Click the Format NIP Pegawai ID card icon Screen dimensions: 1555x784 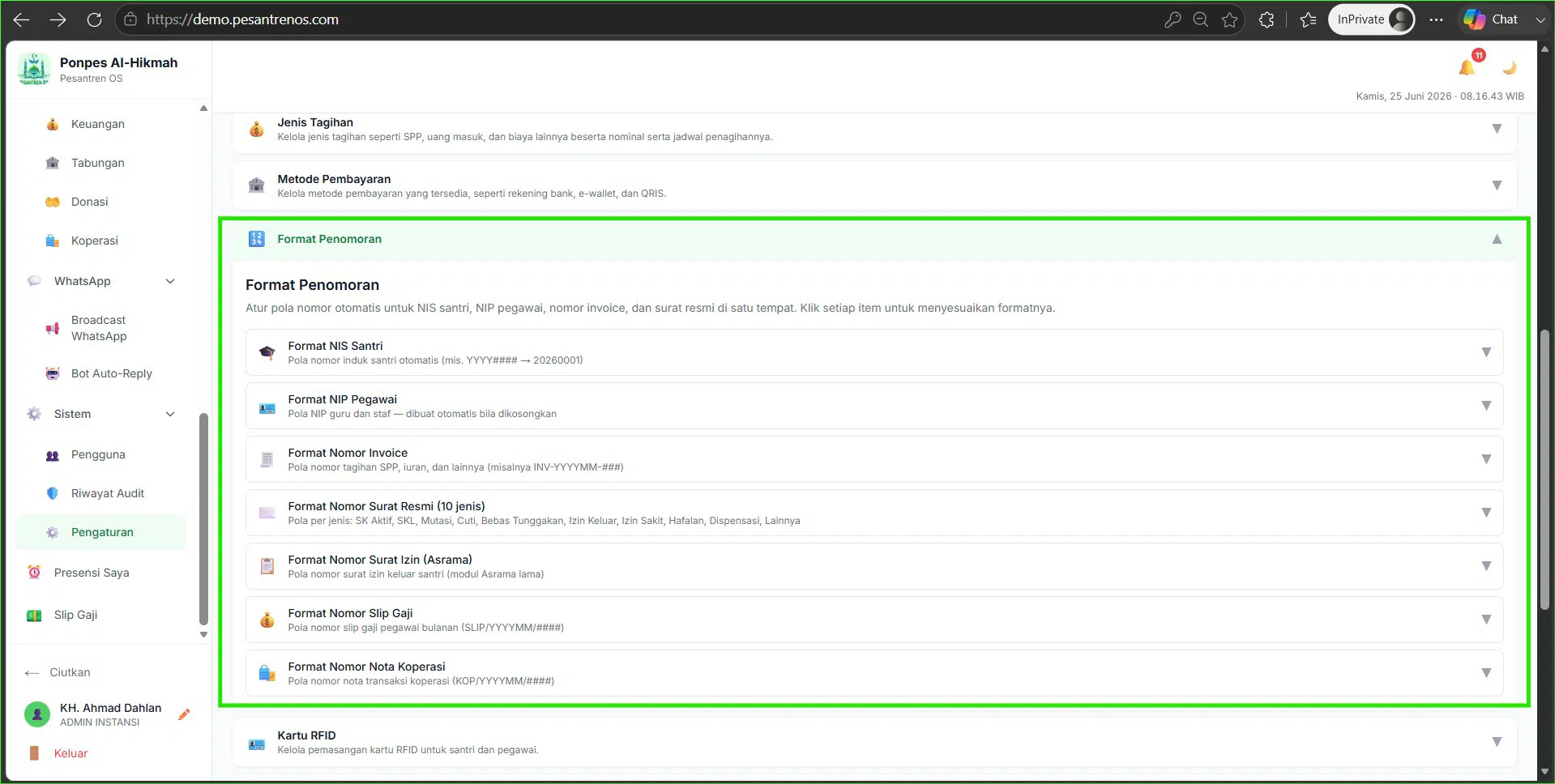pyautogui.click(x=267, y=408)
